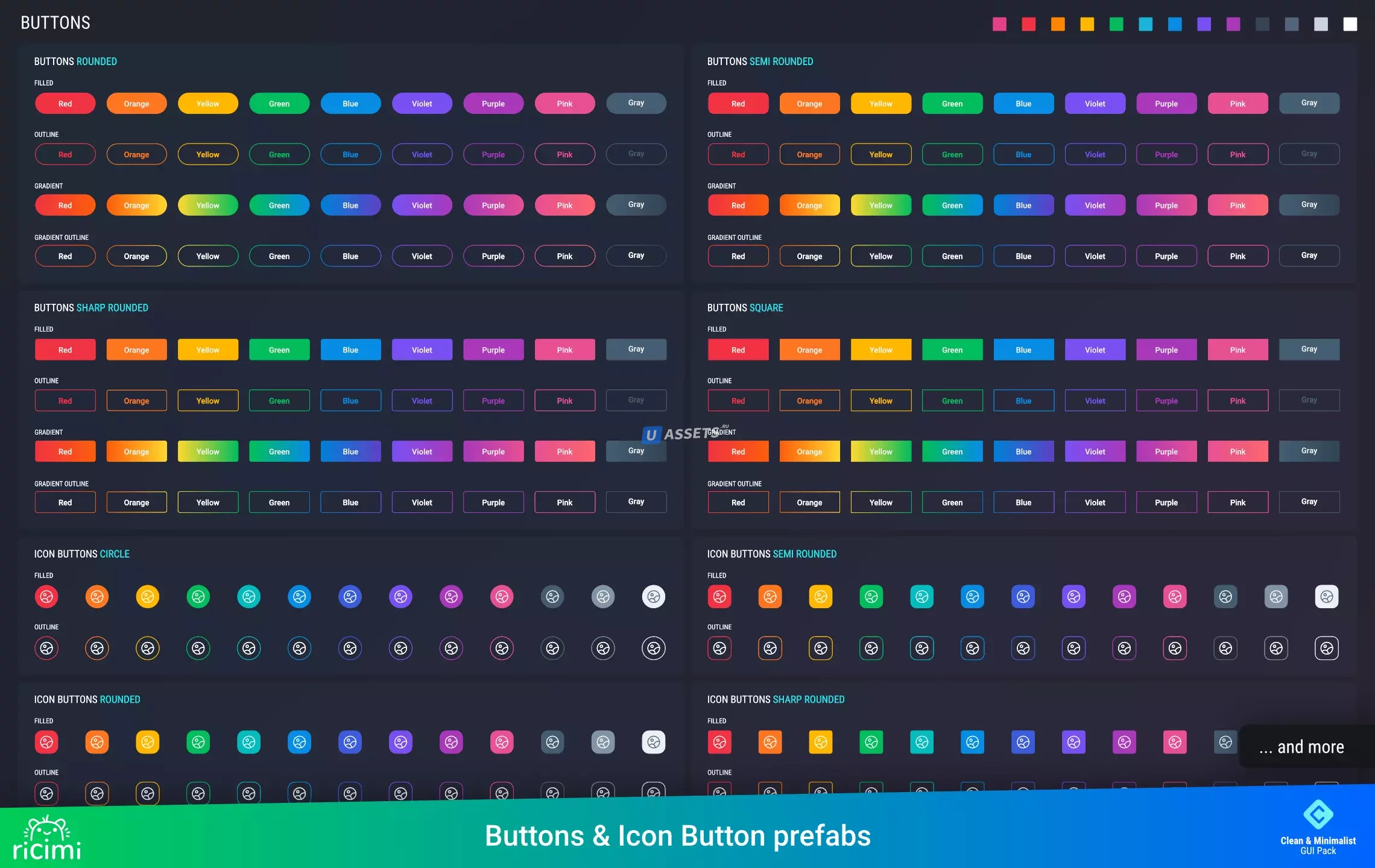
Task: Click the green outline circle icon button
Action: point(198,648)
